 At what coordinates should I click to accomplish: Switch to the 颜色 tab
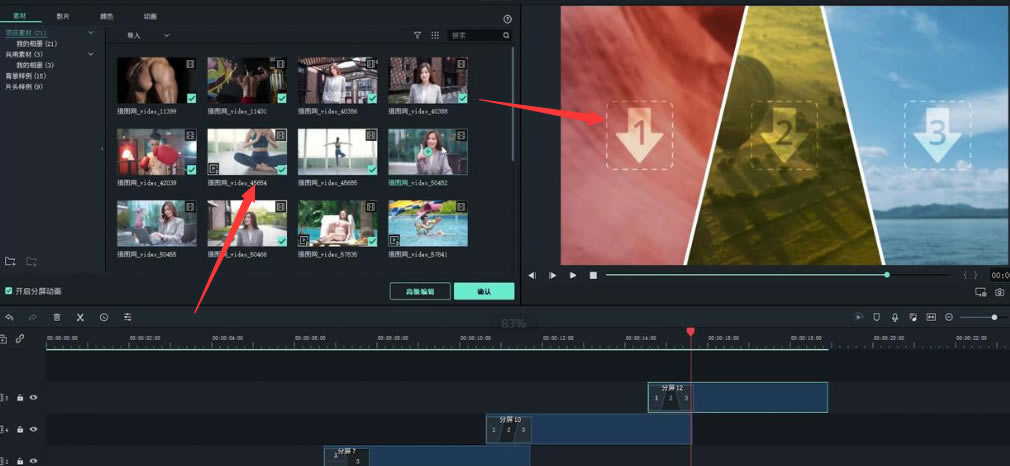pyautogui.click(x=107, y=17)
